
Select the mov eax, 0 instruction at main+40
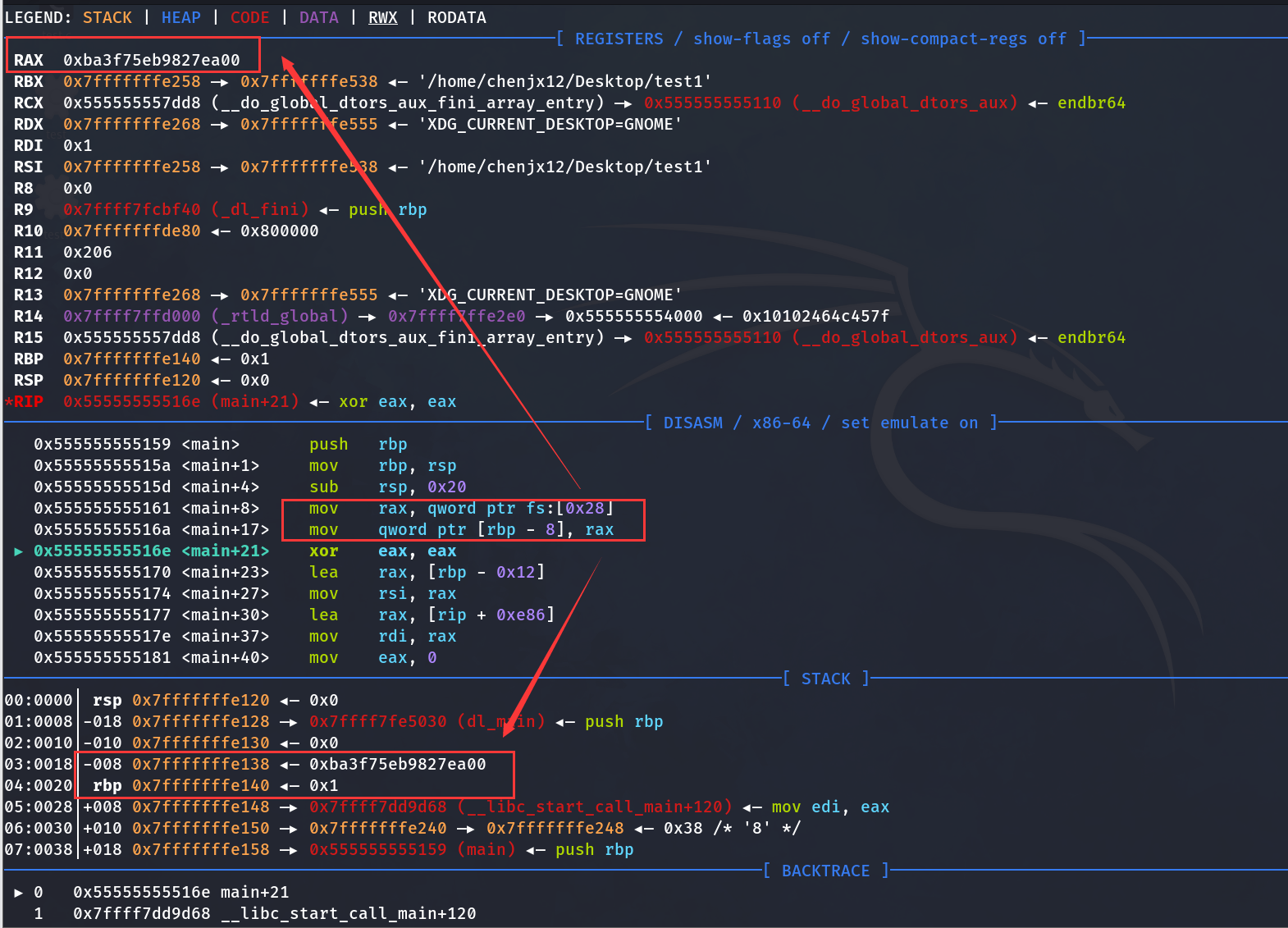[373, 657]
